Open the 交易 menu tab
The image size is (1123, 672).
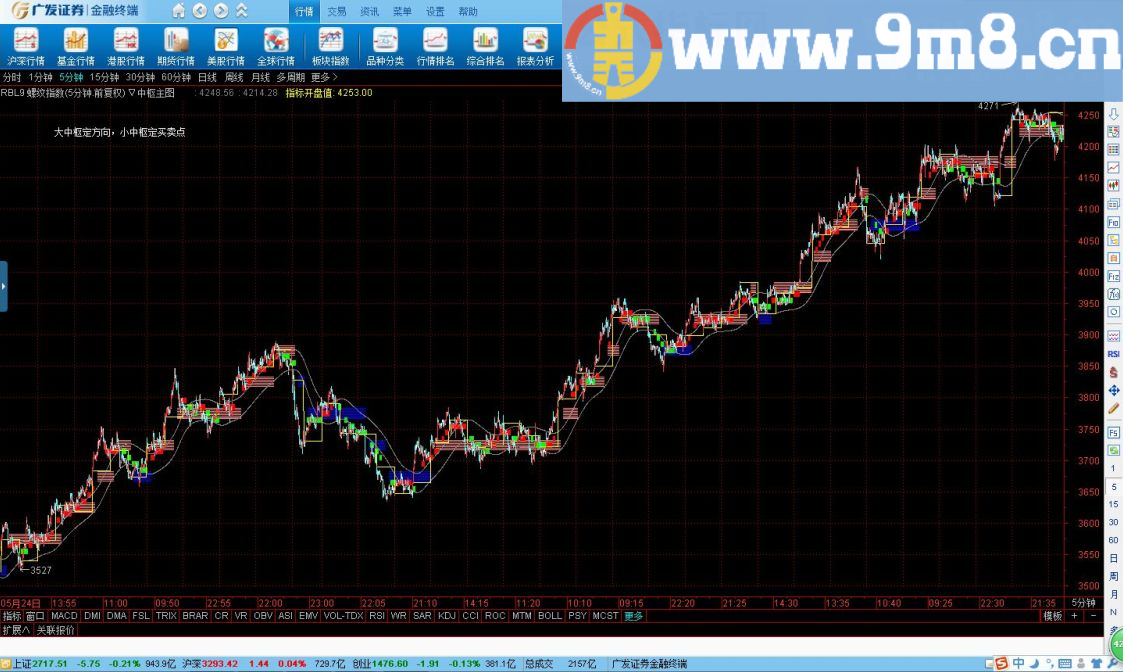[337, 12]
